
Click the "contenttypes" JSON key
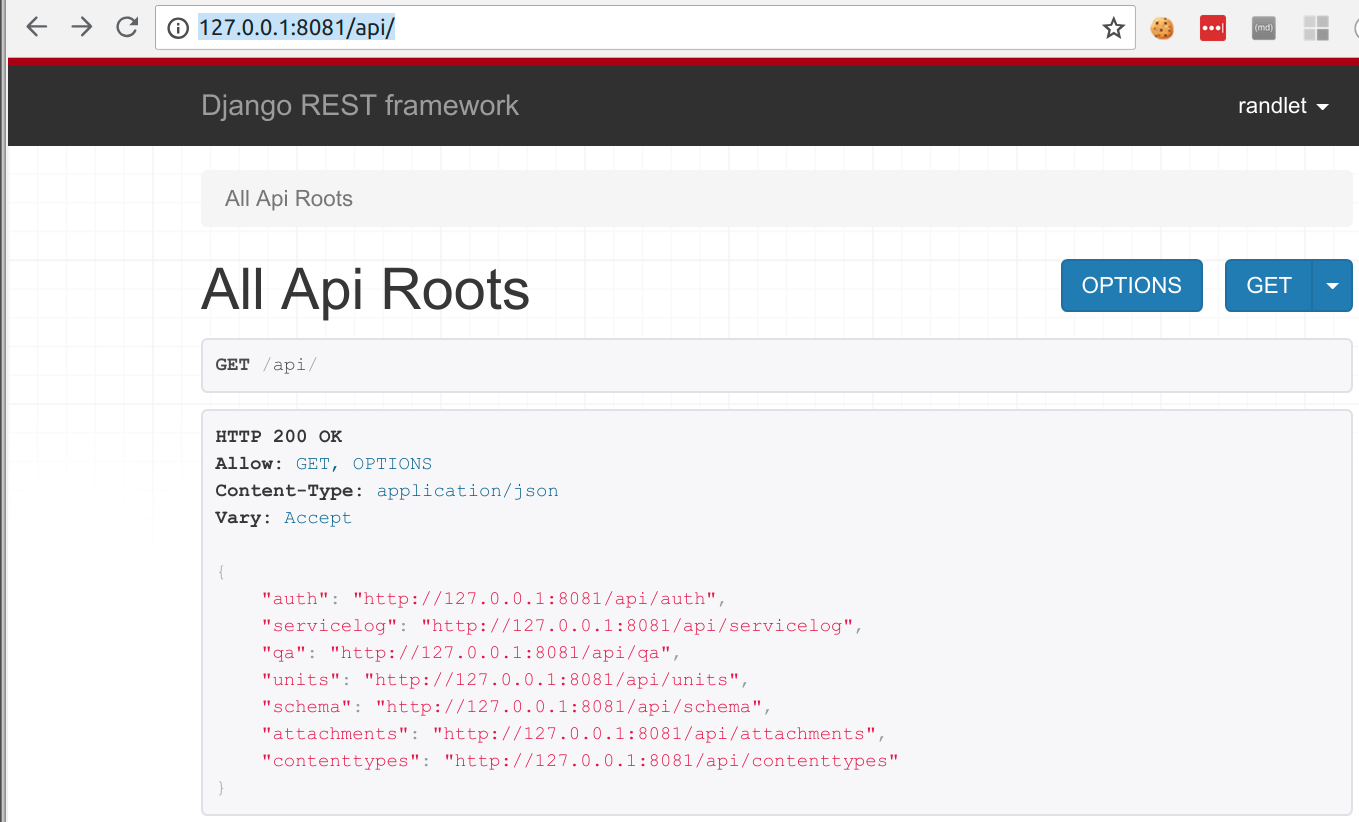pyautogui.click(x=341, y=761)
